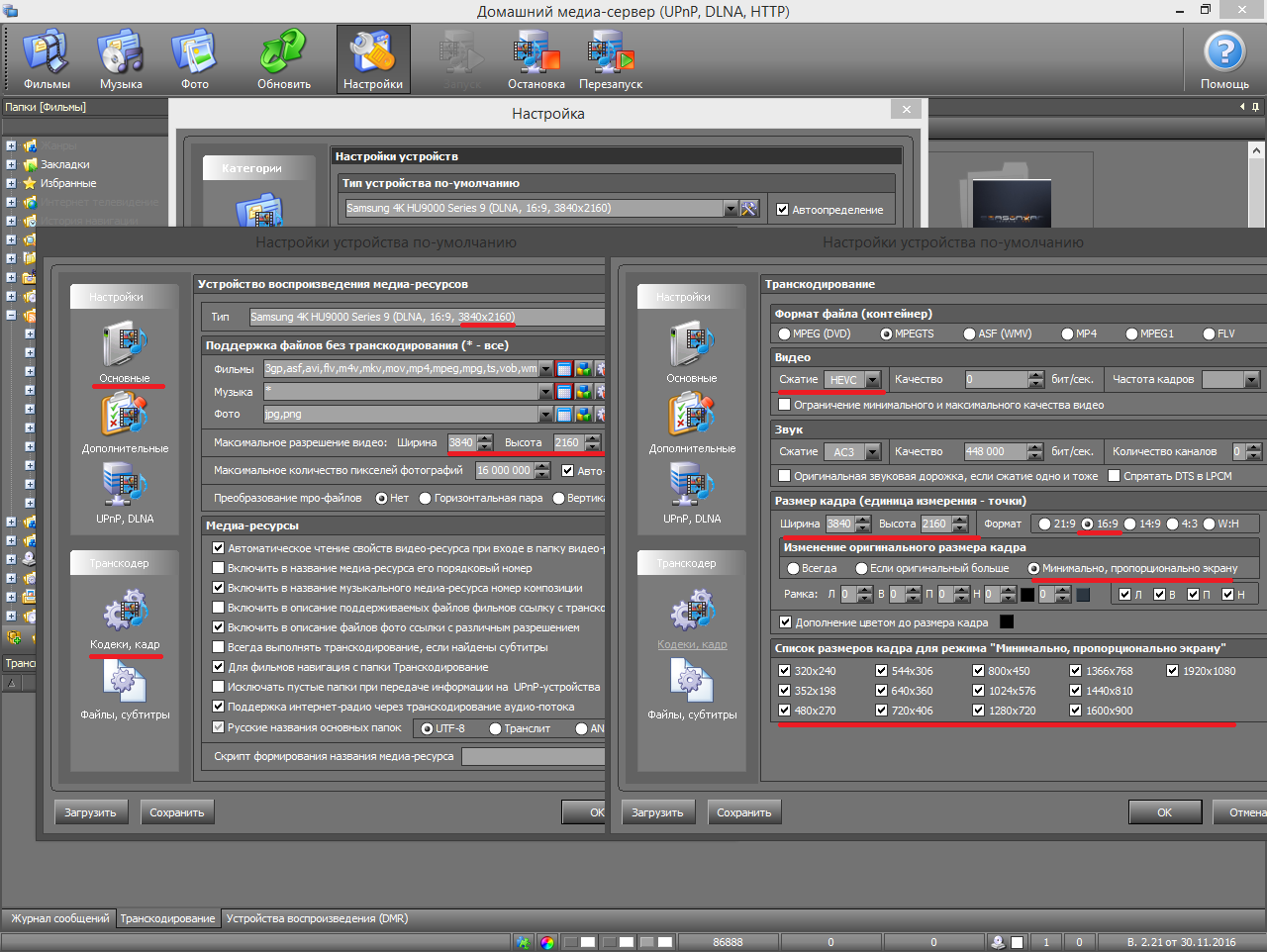
Task: Click the black fill color swatch
Action: (1007, 622)
